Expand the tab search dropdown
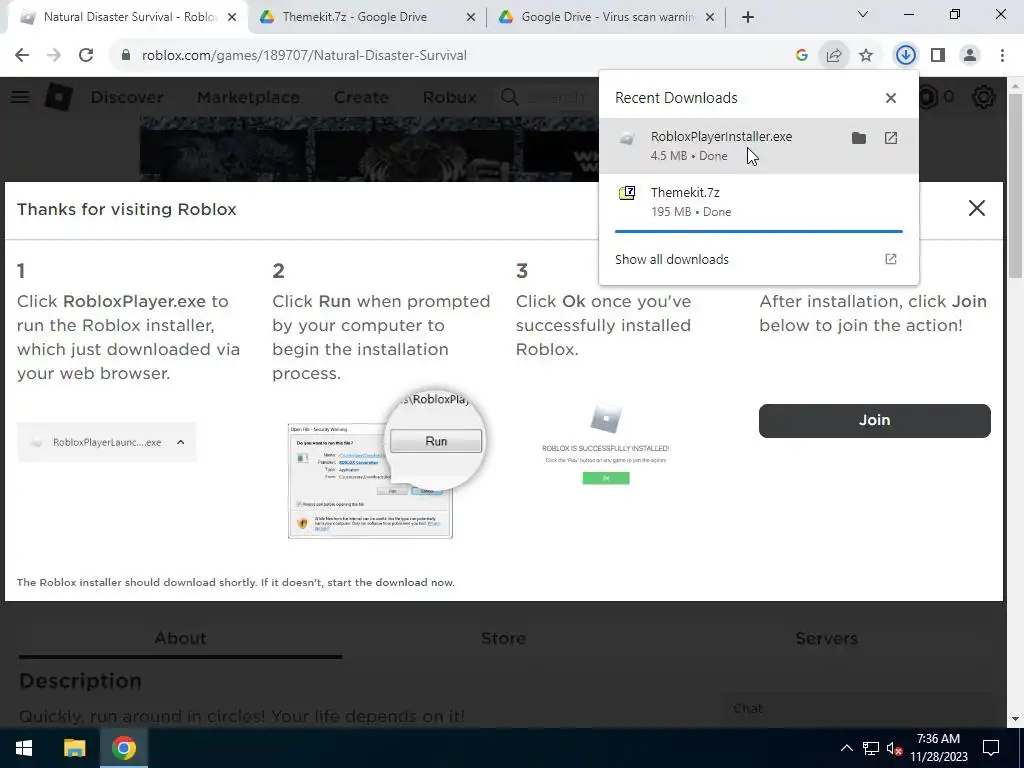 click(x=863, y=14)
